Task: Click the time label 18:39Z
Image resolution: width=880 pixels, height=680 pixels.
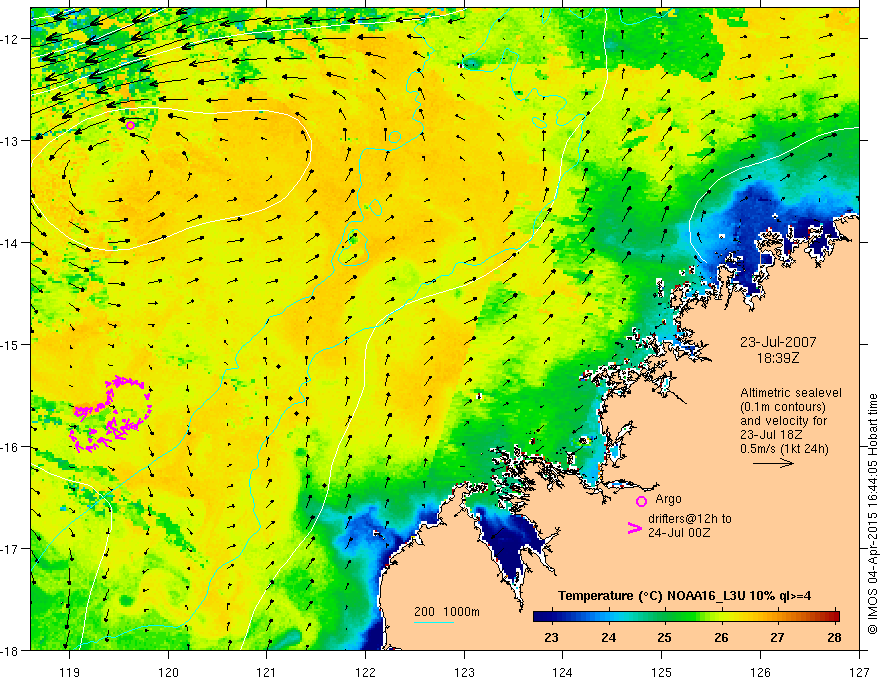Action: click(778, 358)
